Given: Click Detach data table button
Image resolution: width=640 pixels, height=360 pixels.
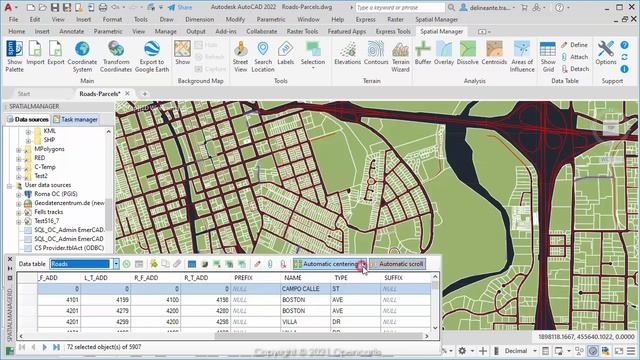Looking at the screenshot, I should 575,69.
